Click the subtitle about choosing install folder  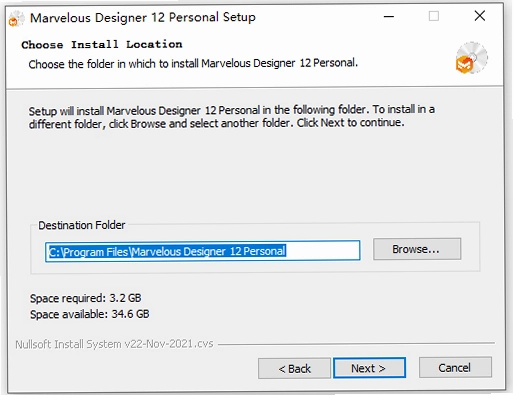tap(193, 63)
